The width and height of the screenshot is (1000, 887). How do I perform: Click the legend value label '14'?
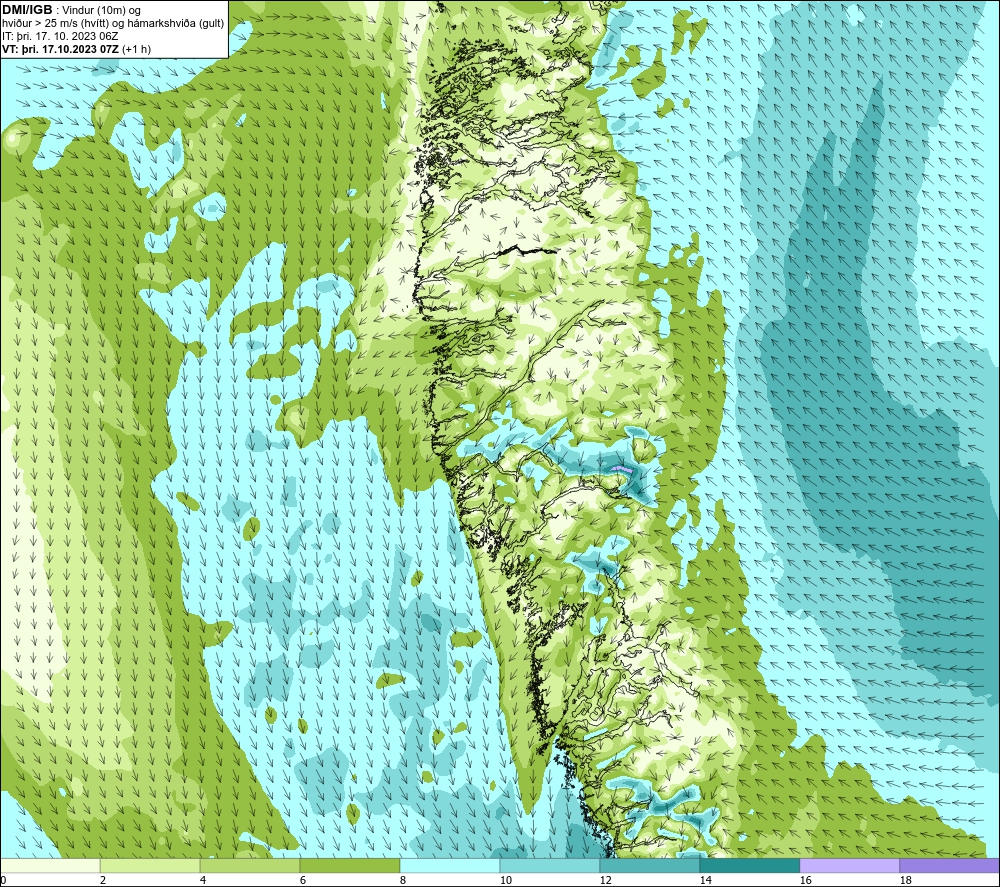706,880
